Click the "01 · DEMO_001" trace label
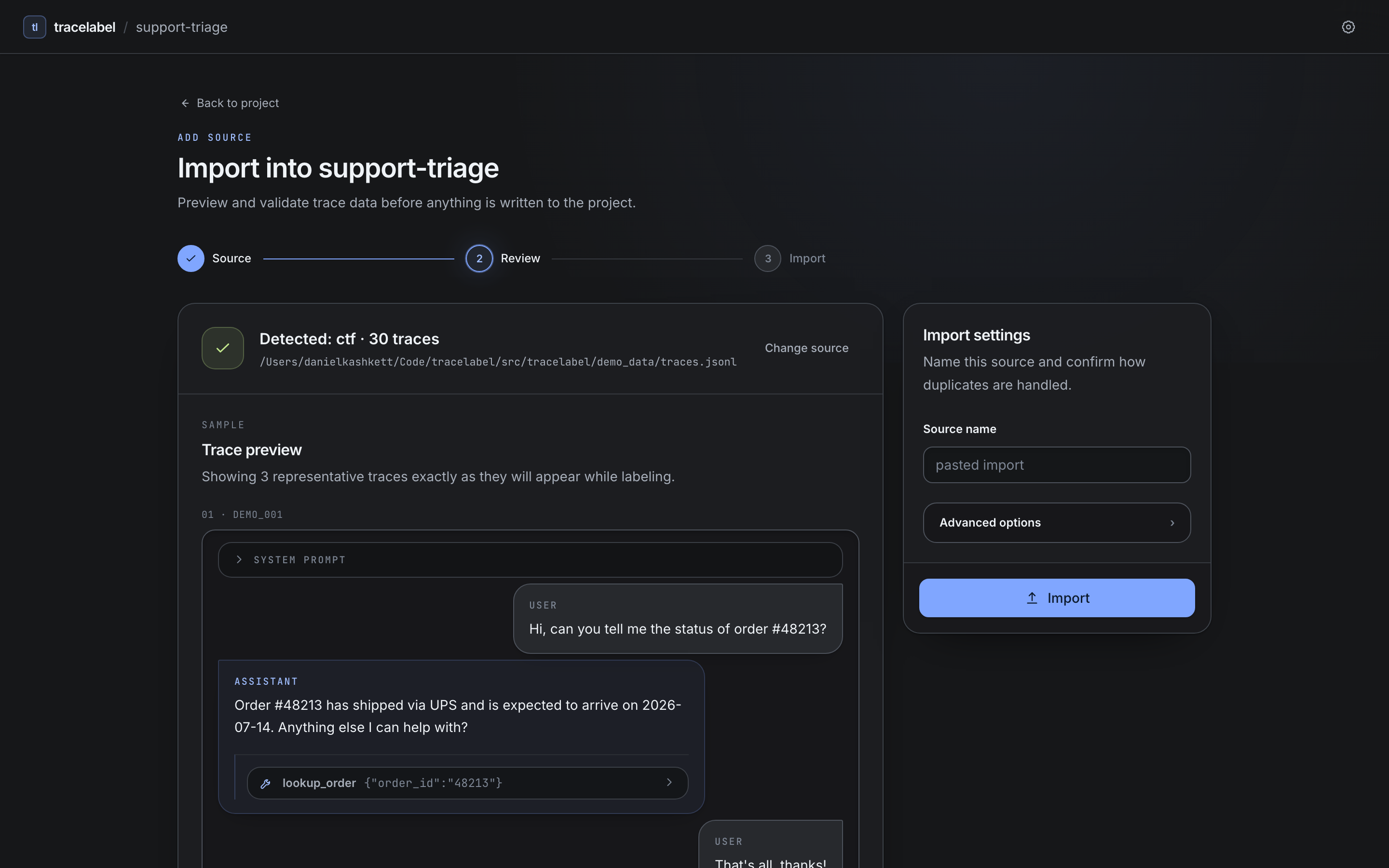This screenshot has width=1389, height=868. point(242,515)
